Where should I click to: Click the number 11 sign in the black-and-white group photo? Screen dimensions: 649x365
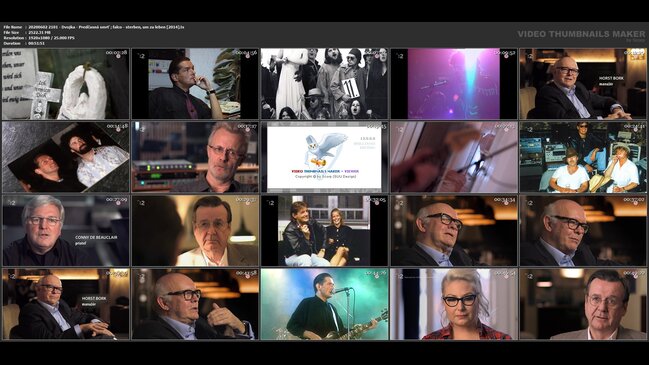pyautogui.click(x=350, y=88)
